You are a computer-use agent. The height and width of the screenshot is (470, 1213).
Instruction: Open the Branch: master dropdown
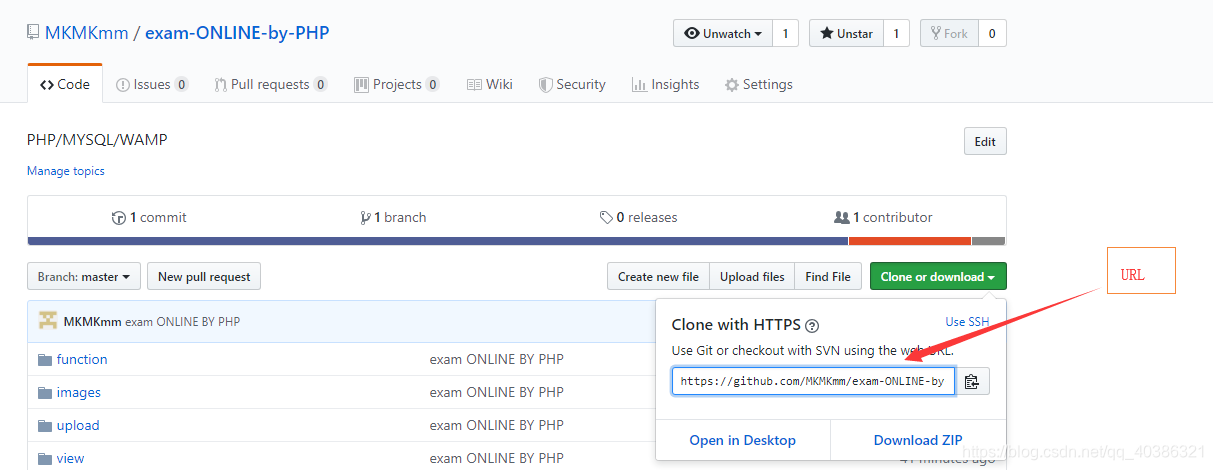84,277
